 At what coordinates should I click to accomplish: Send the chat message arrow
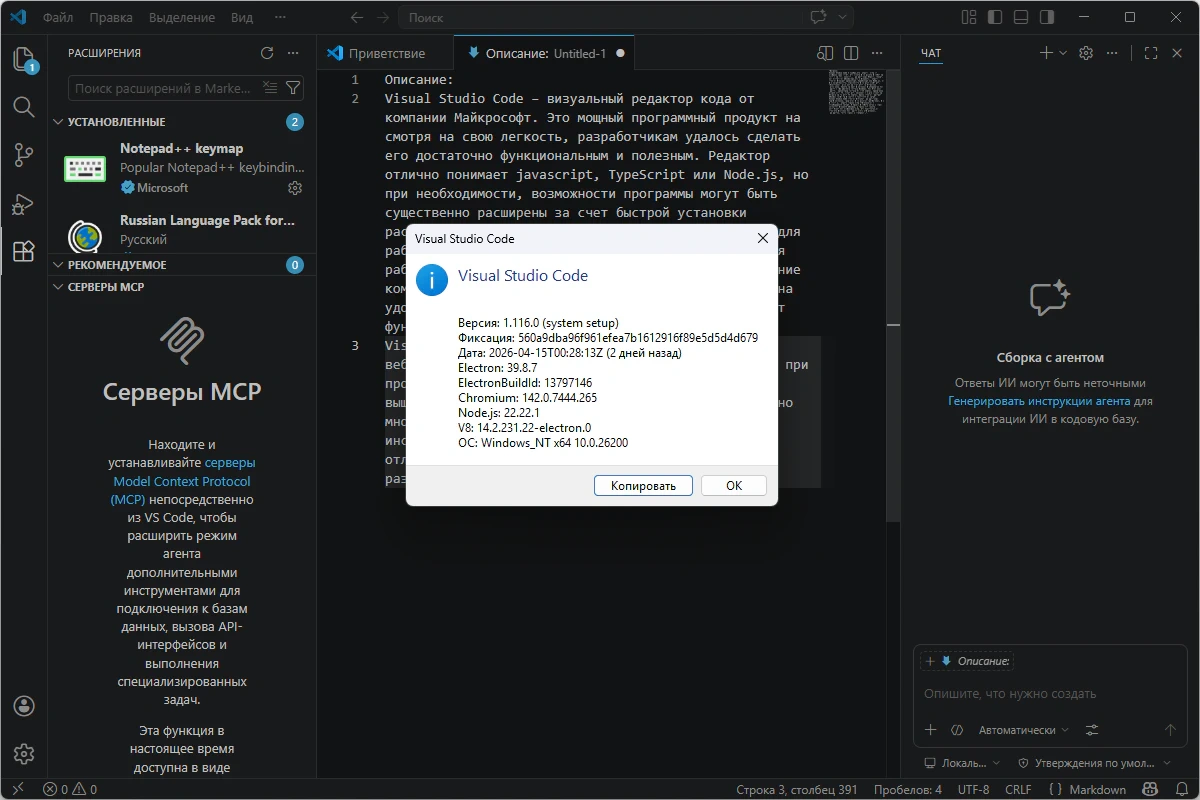pyautogui.click(x=1171, y=730)
